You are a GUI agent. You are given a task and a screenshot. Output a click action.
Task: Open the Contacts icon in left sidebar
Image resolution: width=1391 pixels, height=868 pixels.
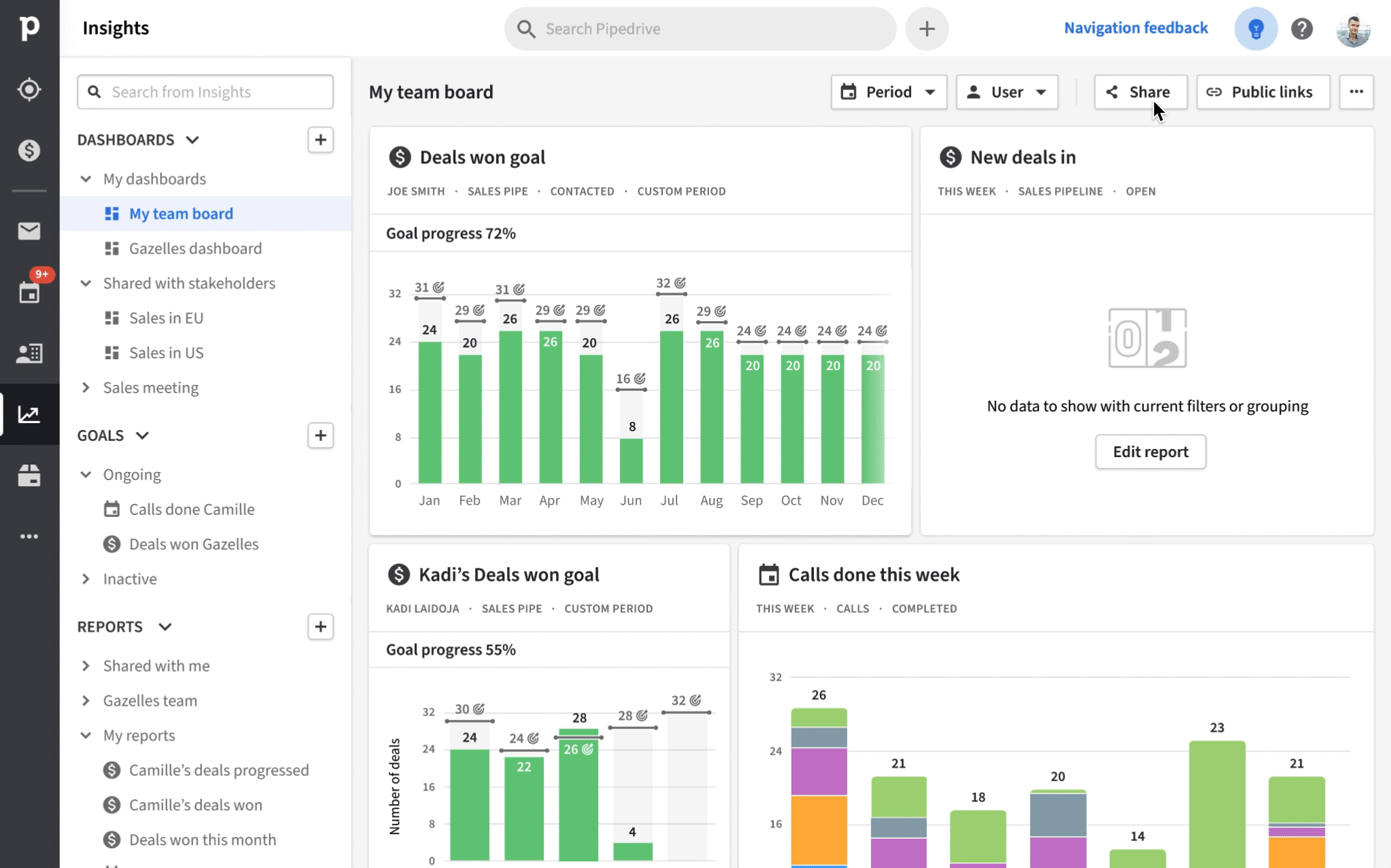click(29, 353)
